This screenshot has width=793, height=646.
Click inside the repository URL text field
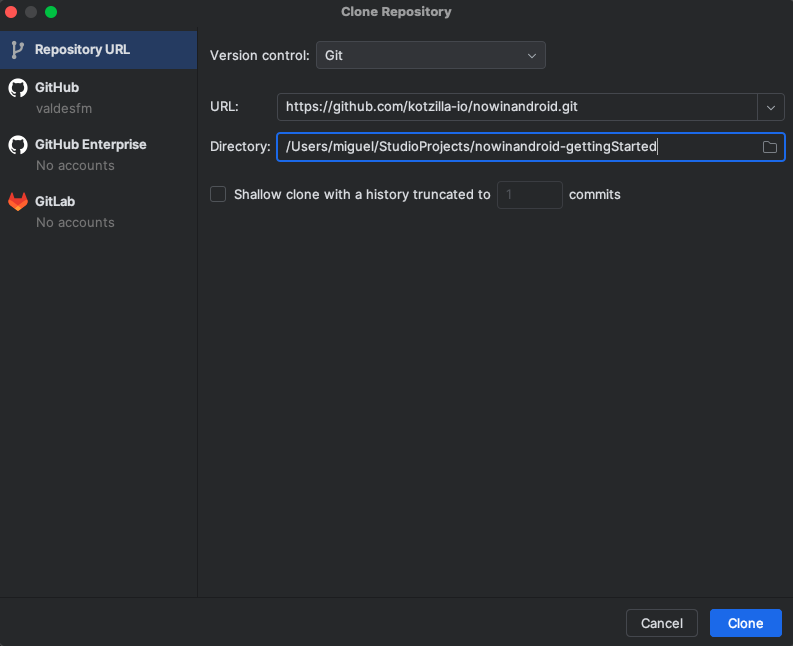tap(517, 106)
